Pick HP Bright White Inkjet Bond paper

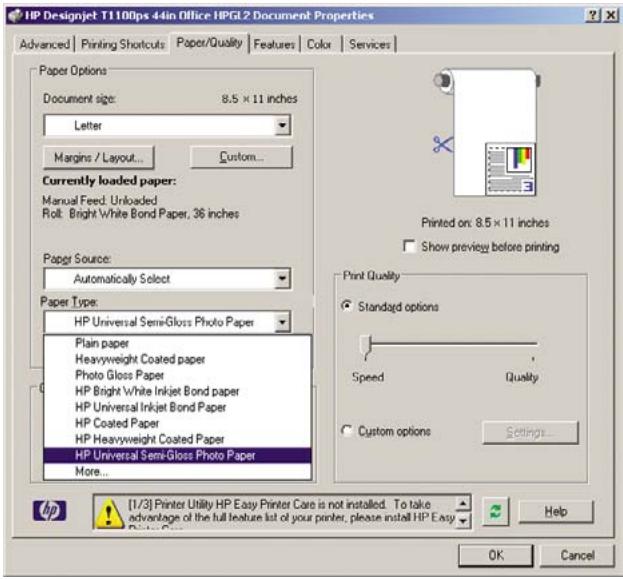pos(177,391)
